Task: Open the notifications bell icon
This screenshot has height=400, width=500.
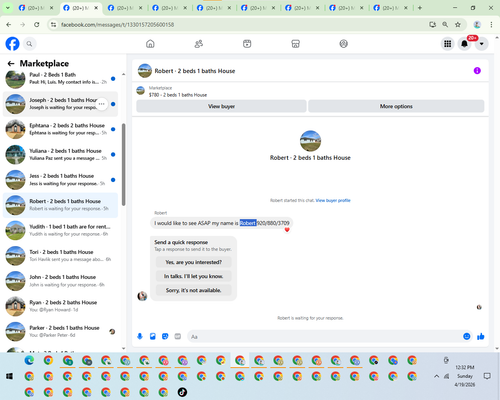Action: click(464, 44)
